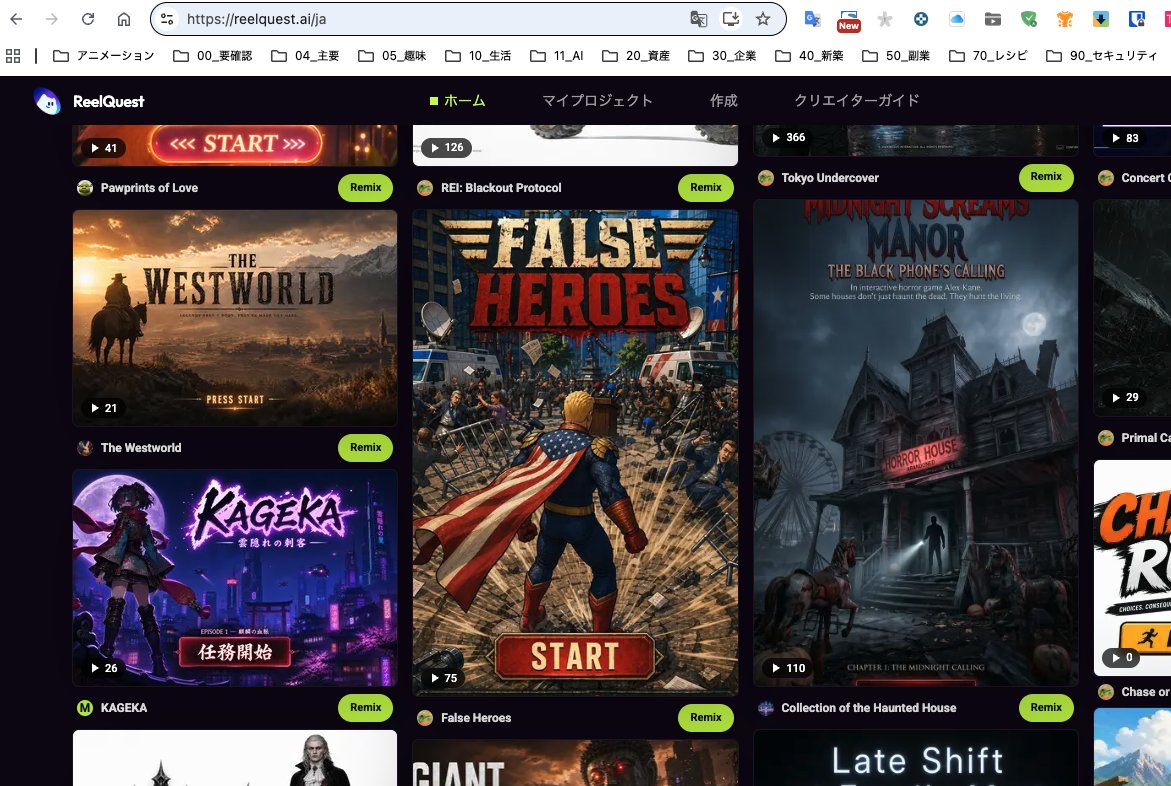
Task: Reload the page
Action: [x=87, y=19]
